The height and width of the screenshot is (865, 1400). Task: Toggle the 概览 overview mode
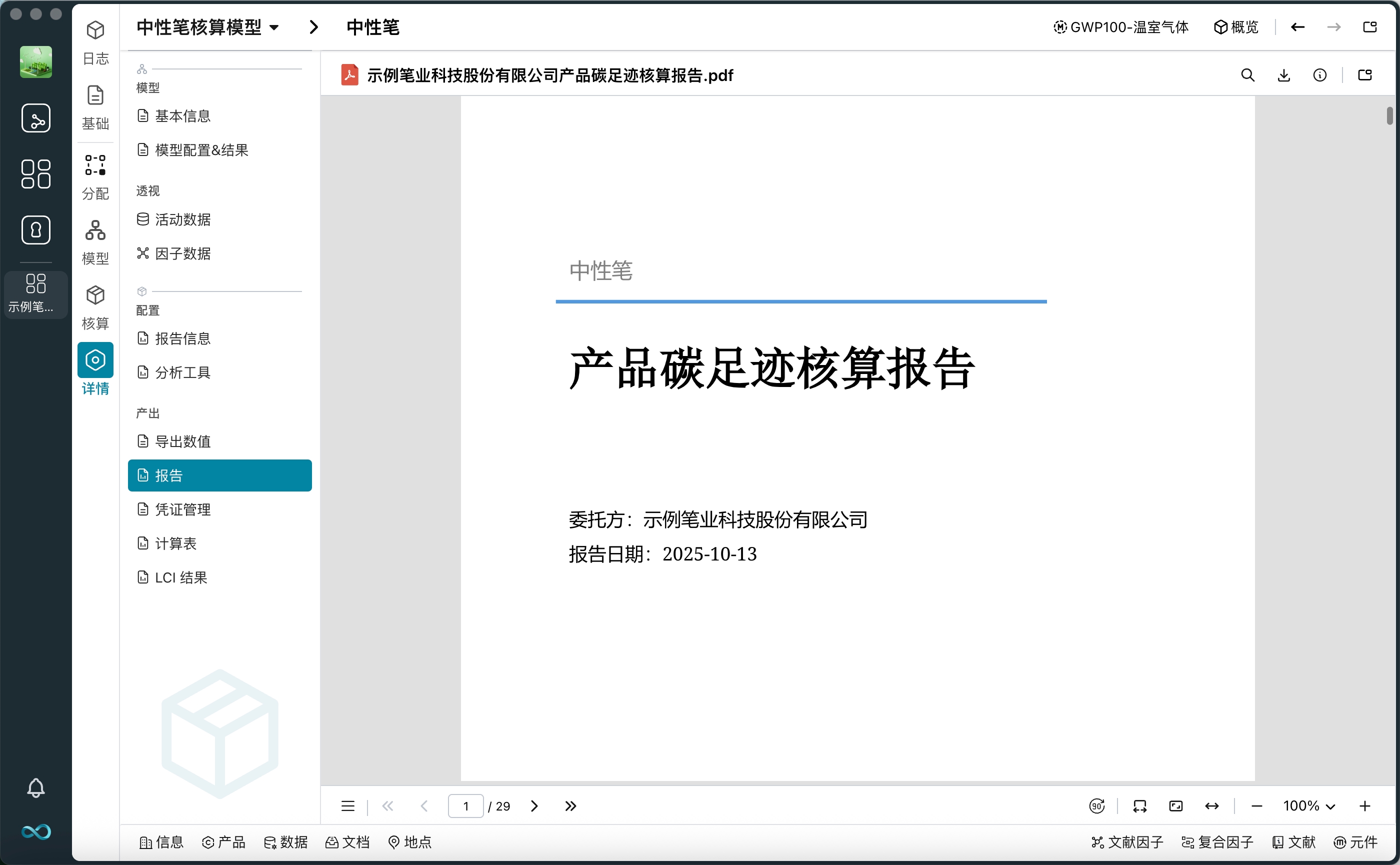coord(1236,27)
